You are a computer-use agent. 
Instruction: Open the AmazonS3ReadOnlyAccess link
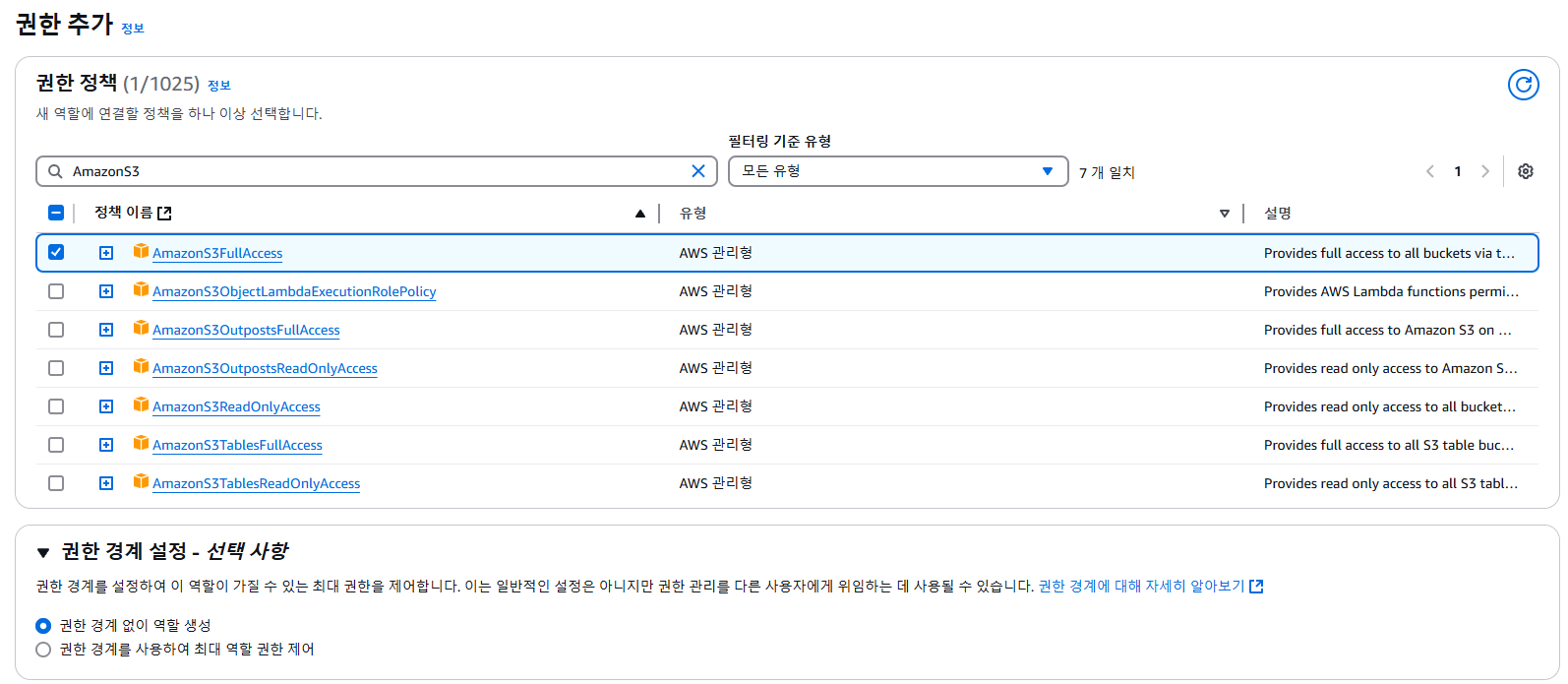[236, 406]
